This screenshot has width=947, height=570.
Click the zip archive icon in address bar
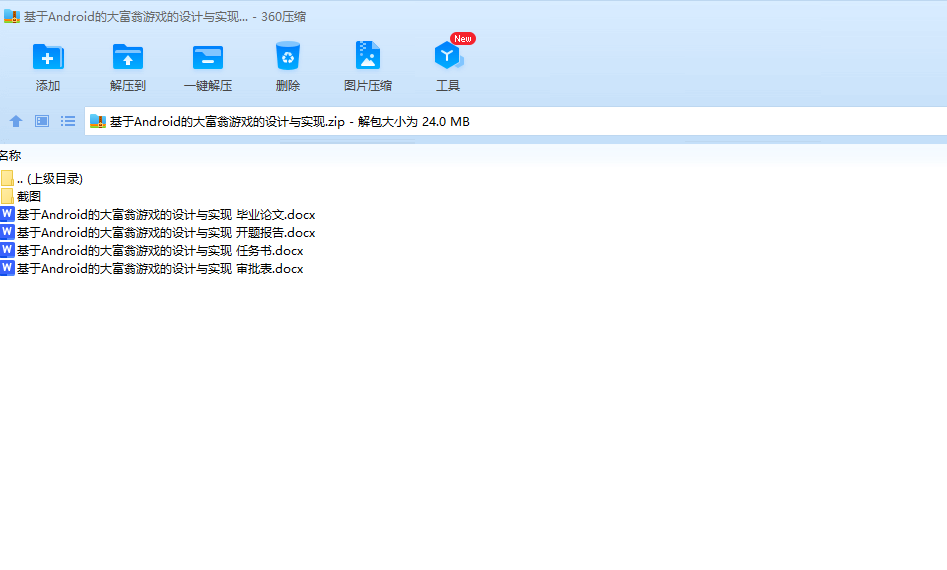pyautogui.click(x=98, y=121)
